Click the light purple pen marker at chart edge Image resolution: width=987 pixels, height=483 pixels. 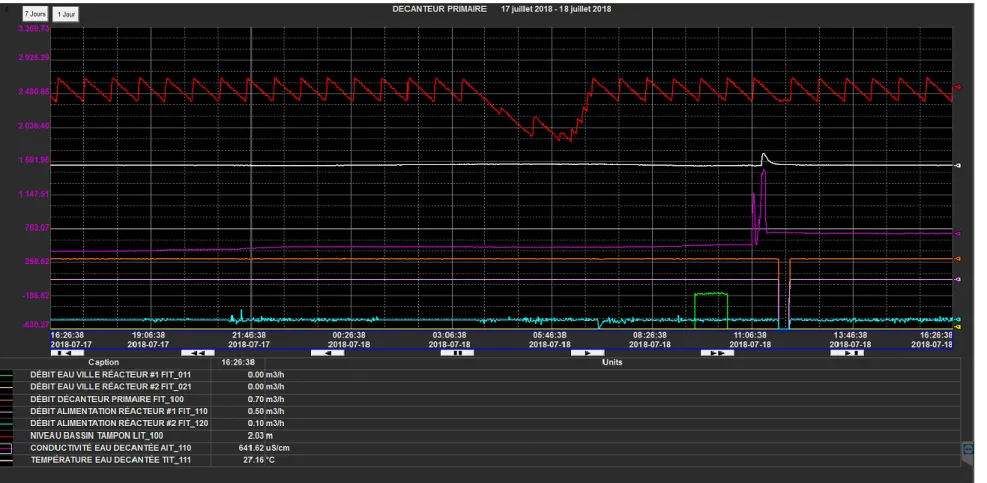957,278
